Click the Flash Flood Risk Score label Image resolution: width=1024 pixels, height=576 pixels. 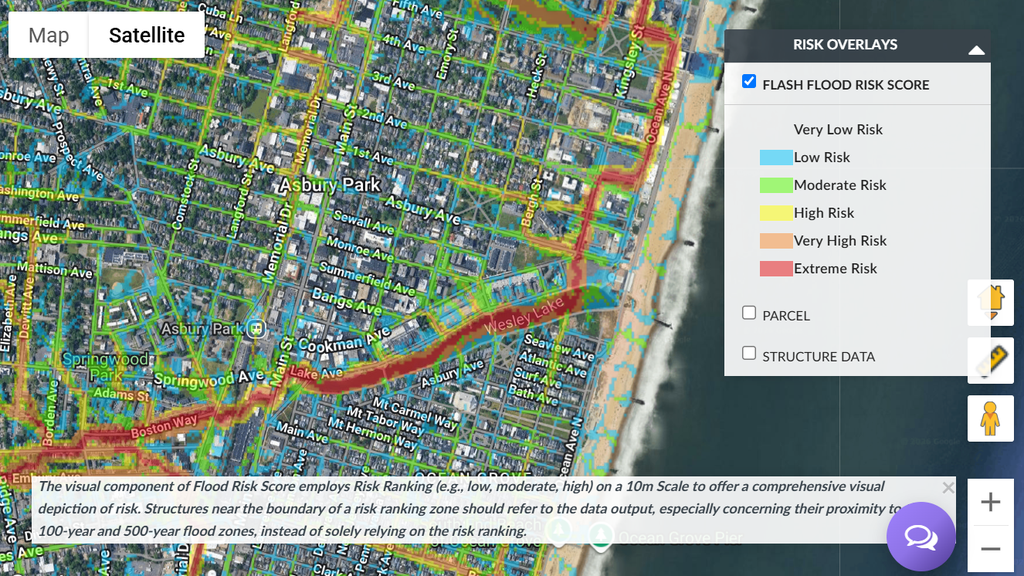[846, 85]
